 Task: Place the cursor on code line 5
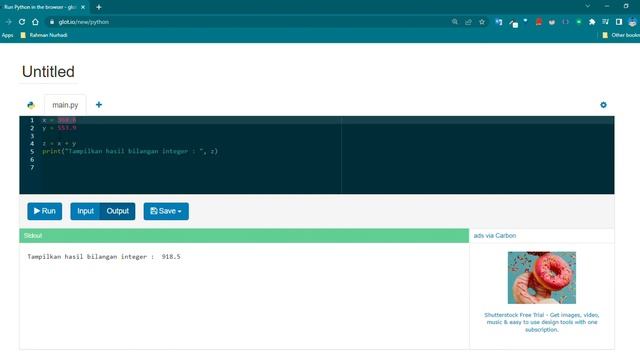[130, 151]
